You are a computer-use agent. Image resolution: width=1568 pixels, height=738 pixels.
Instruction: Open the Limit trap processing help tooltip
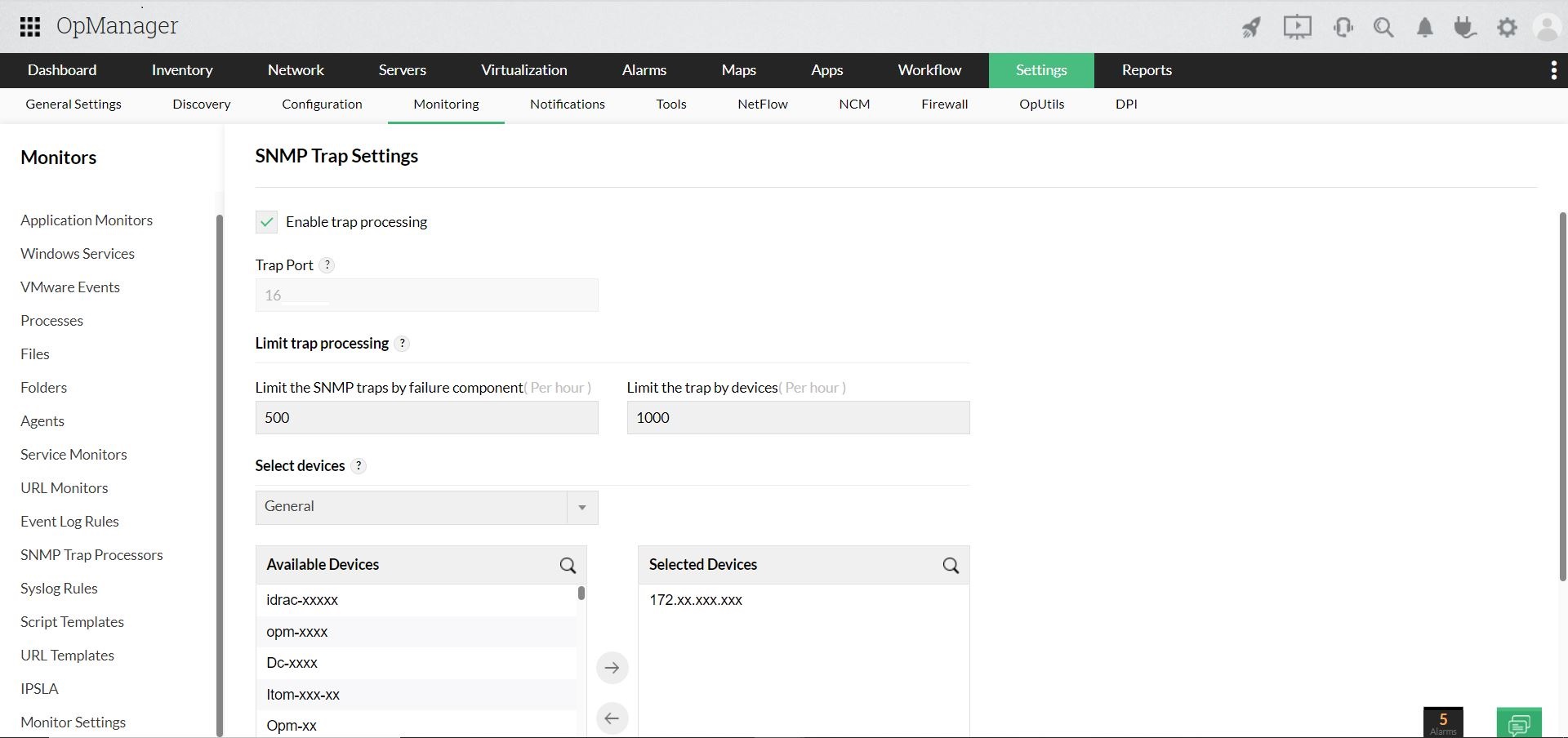[x=401, y=344]
